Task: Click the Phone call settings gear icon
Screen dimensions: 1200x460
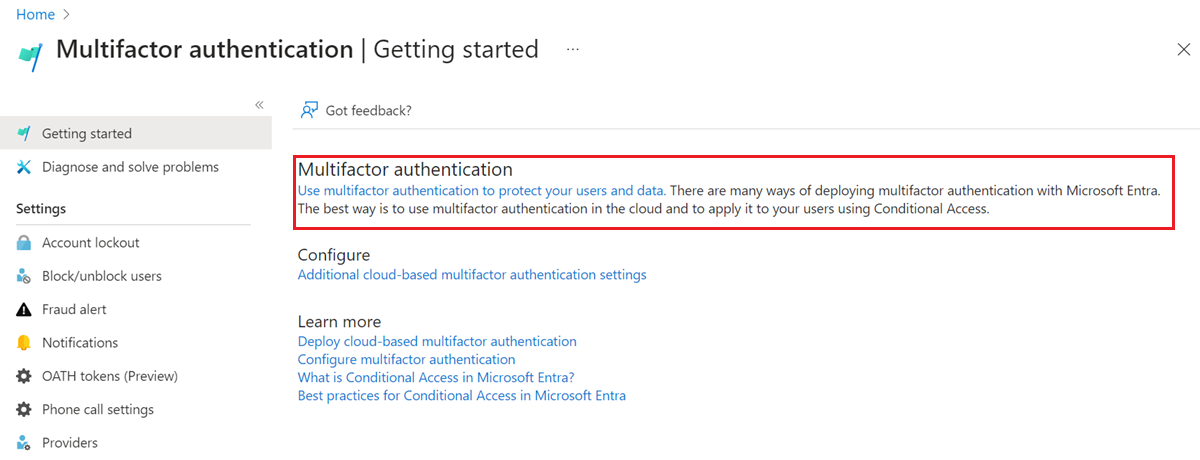Action: click(x=24, y=410)
